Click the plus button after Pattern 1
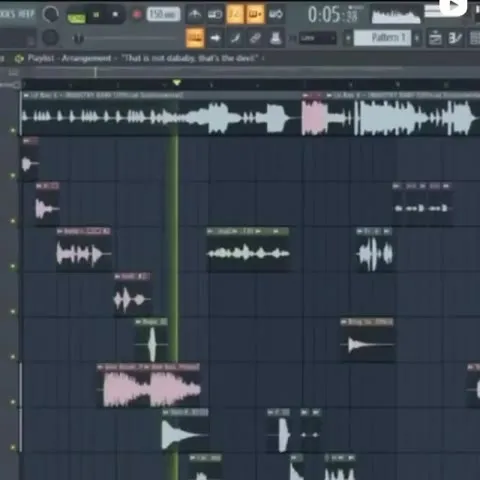 417,38
